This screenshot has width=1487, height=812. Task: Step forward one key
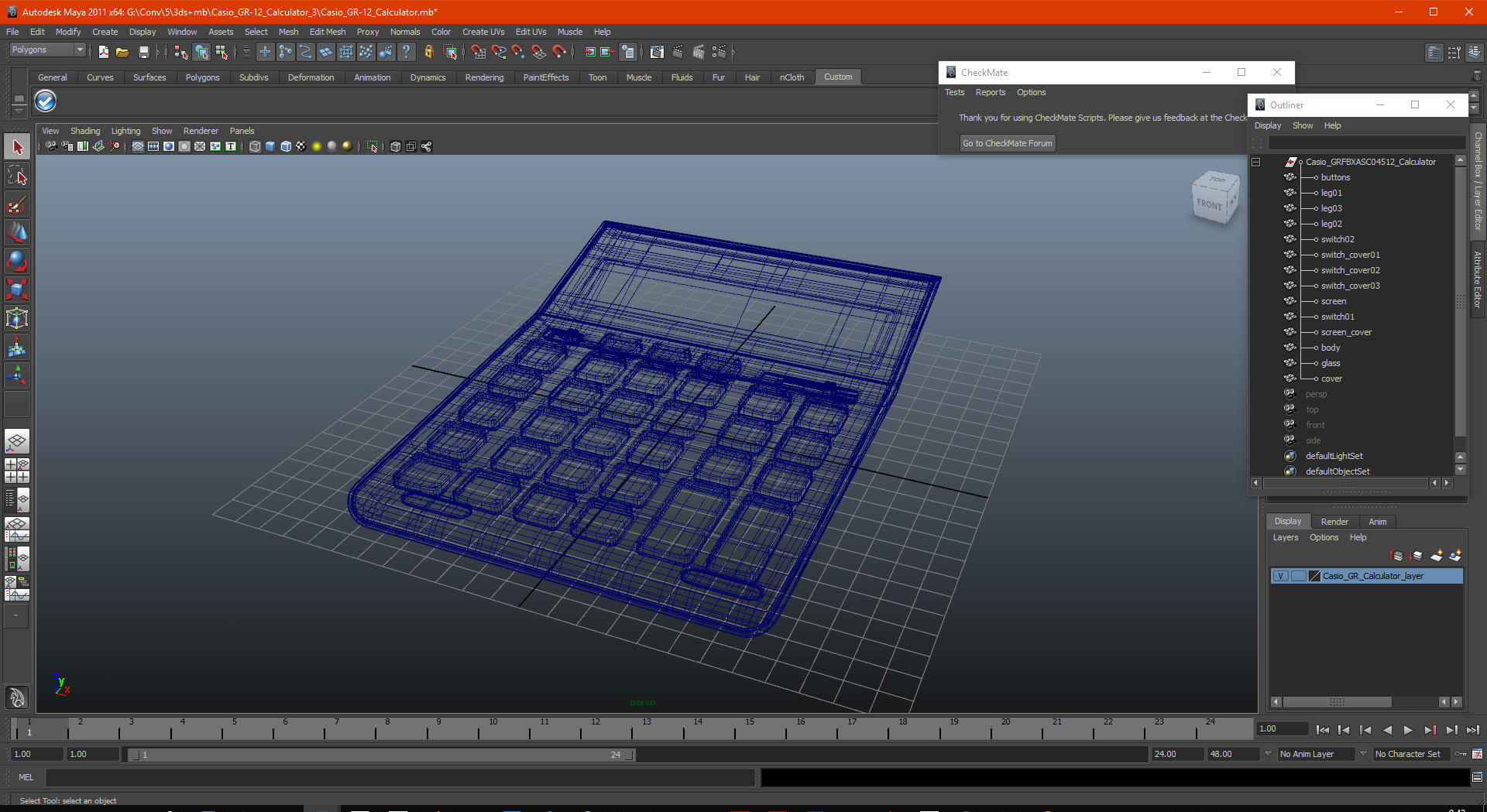pyautogui.click(x=1430, y=730)
